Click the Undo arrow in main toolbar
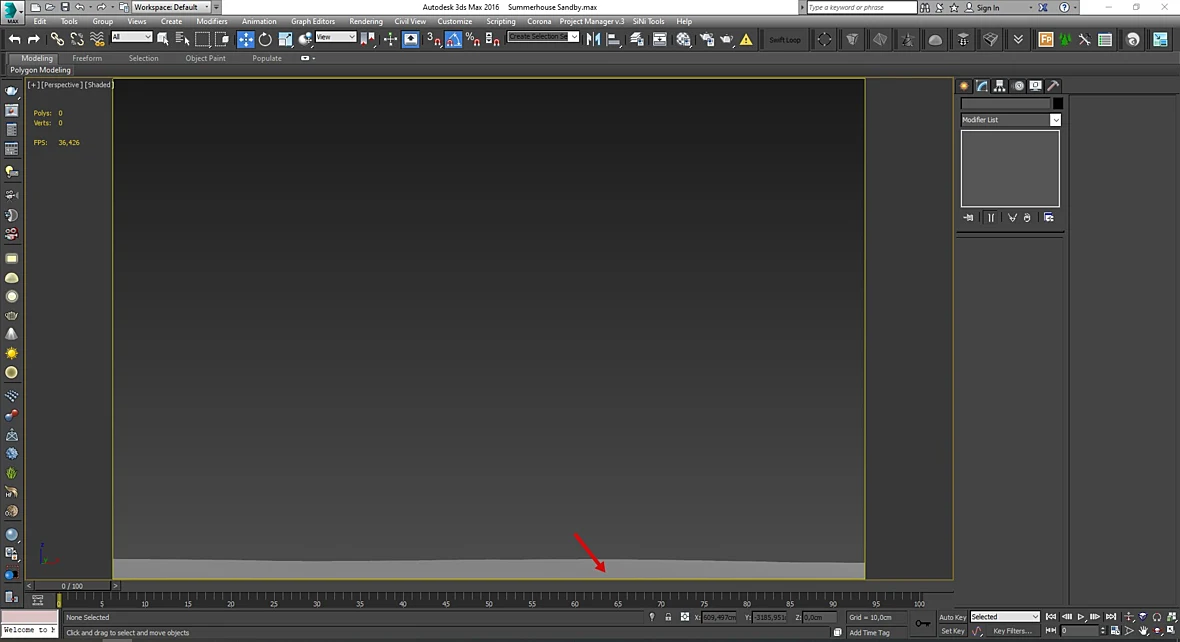Image resolution: width=1180 pixels, height=642 pixels. (14, 39)
